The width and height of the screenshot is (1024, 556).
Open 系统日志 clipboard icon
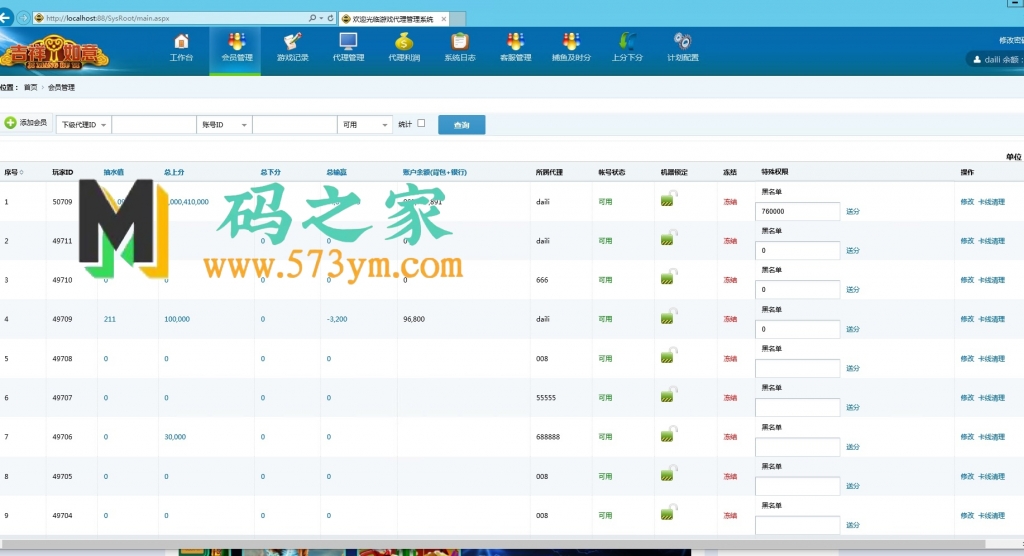pos(460,42)
